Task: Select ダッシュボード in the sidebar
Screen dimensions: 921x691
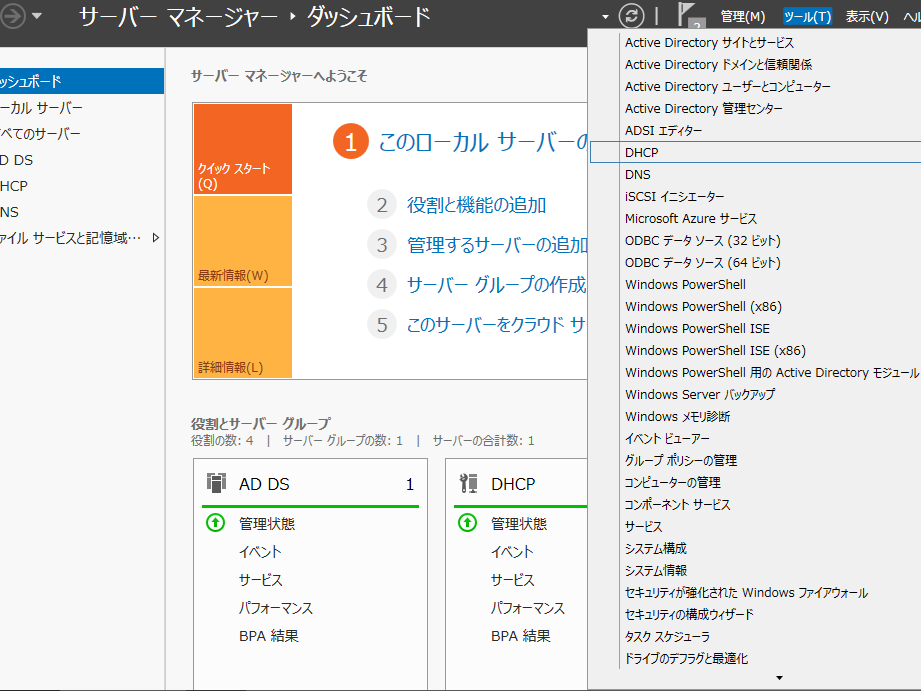Action: click(82, 81)
